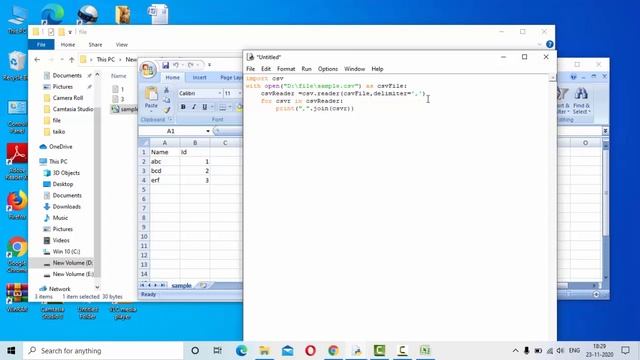Open Adobe Reader desktop shortcut
Screen dimensions: 640x360
[x=17, y=161]
